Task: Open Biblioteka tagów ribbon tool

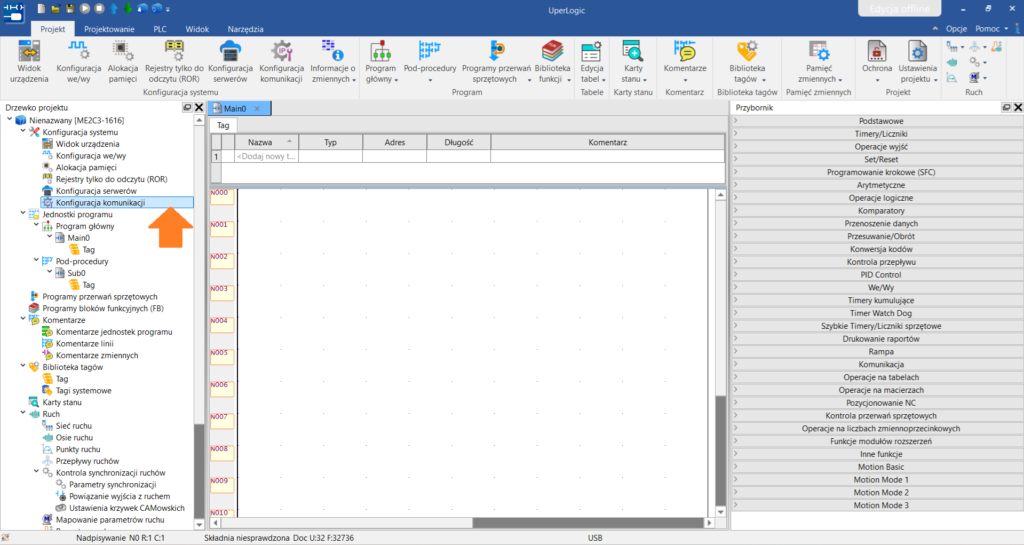Action: (x=746, y=62)
